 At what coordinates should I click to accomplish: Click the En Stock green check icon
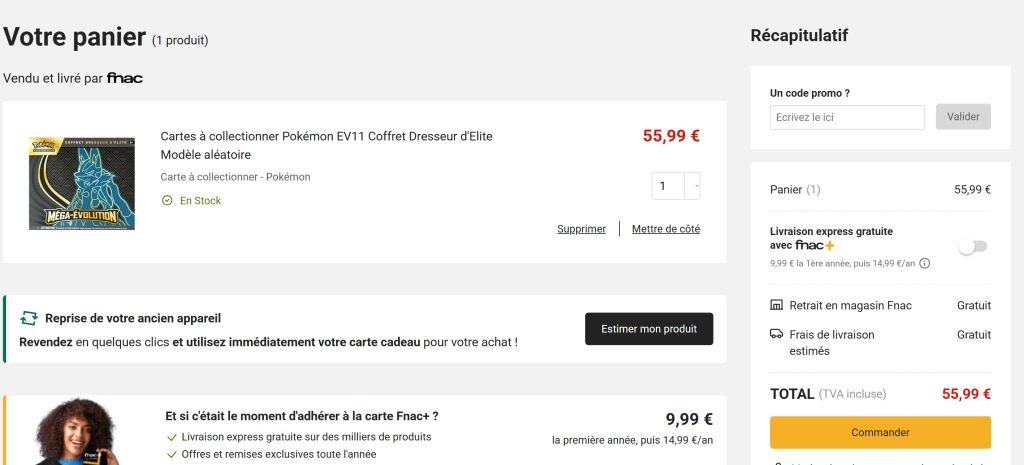click(x=167, y=201)
